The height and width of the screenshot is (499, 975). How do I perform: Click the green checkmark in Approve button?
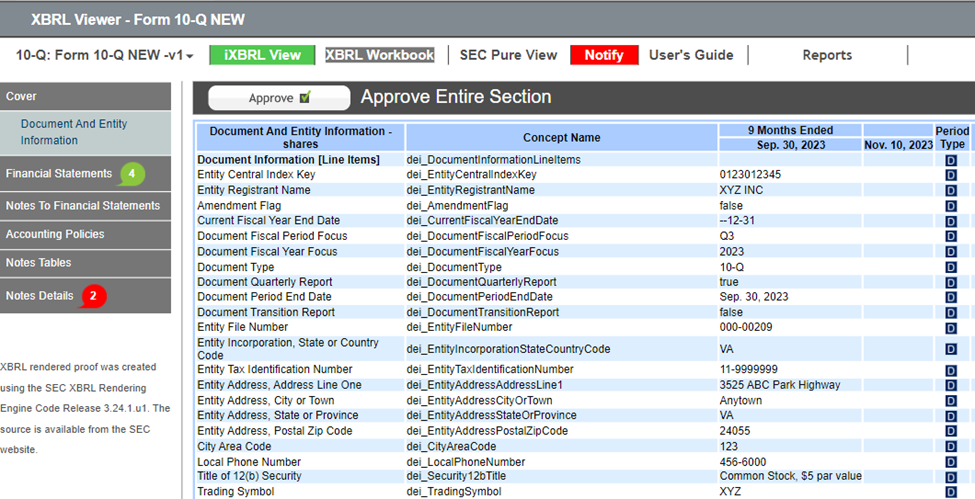click(x=305, y=98)
